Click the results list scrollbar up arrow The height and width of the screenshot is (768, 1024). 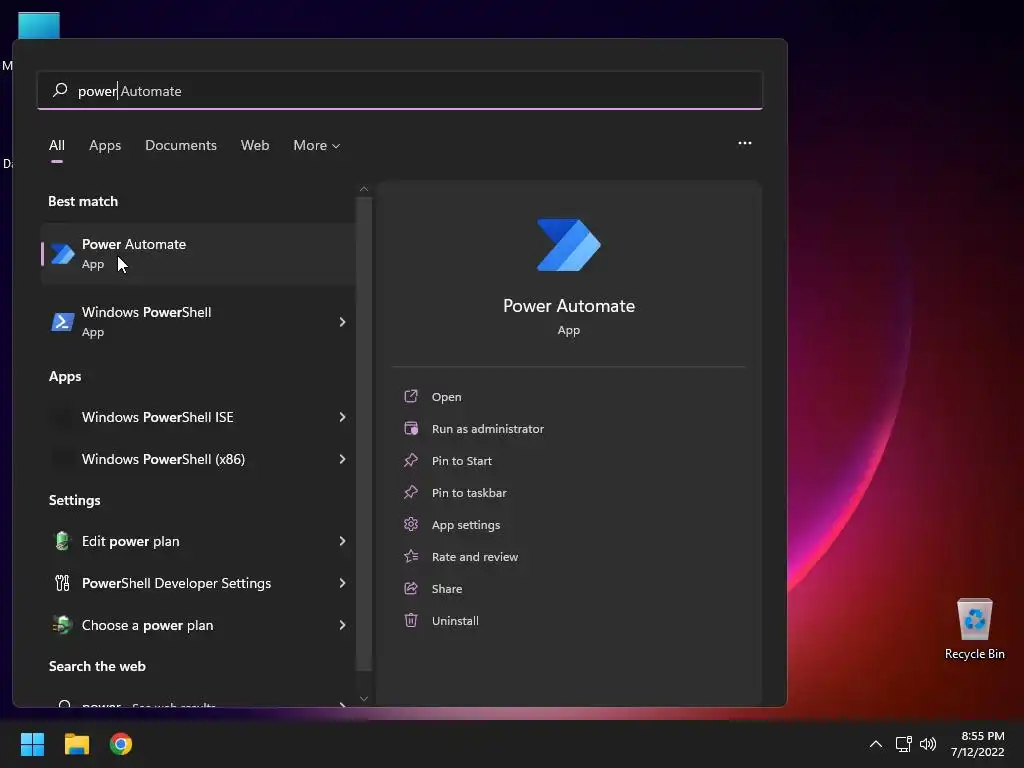click(x=364, y=189)
